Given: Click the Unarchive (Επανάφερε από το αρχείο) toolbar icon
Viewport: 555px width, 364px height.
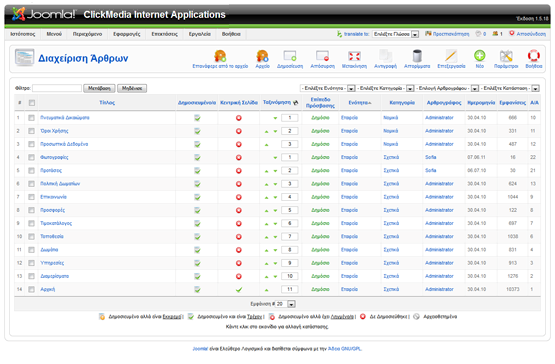Looking at the screenshot, I should 220,56.
